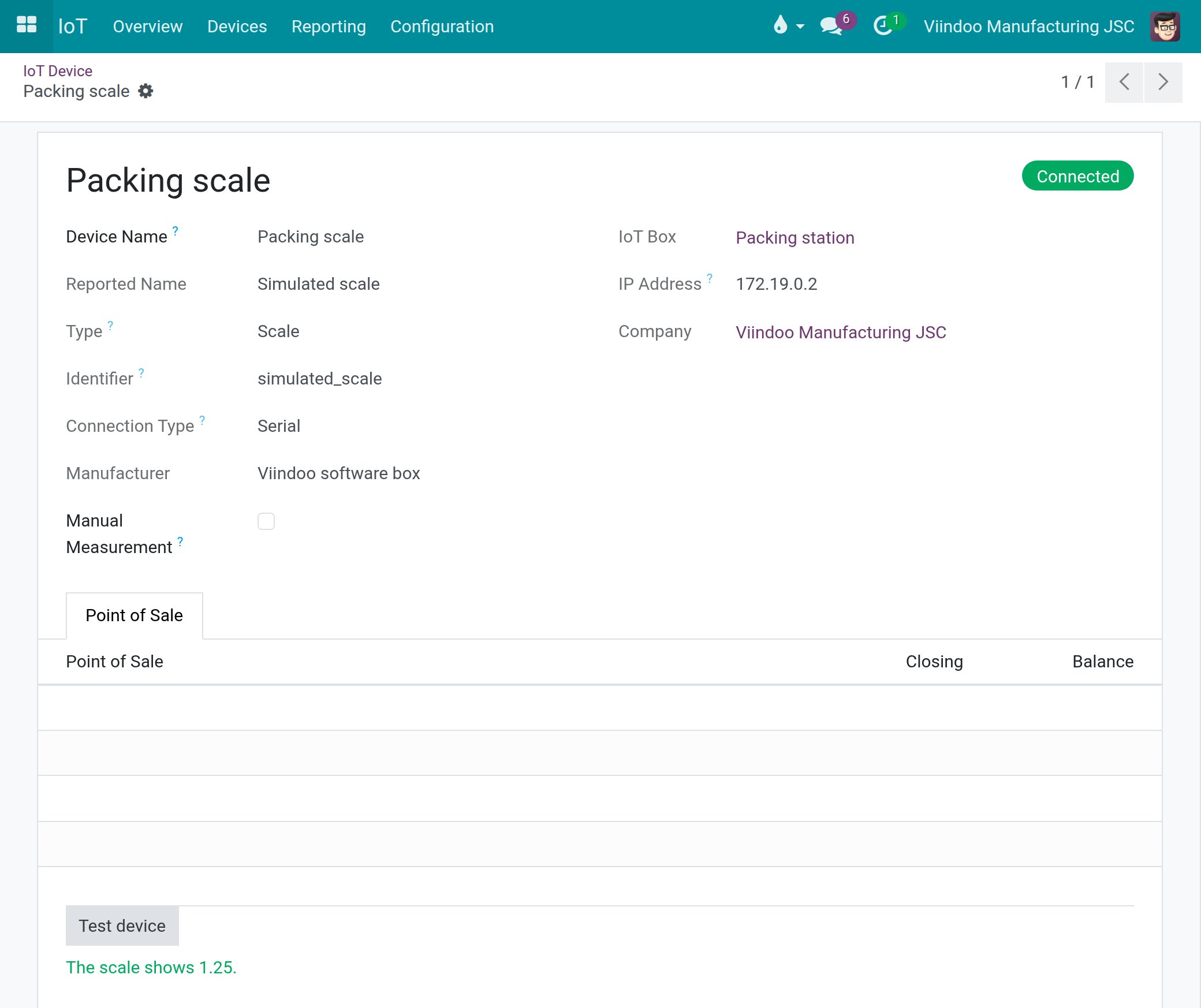The image size is (1201, 1008).
Task: Click the 'Viindoo software box' manufacturer value
Action: (339, 473)
